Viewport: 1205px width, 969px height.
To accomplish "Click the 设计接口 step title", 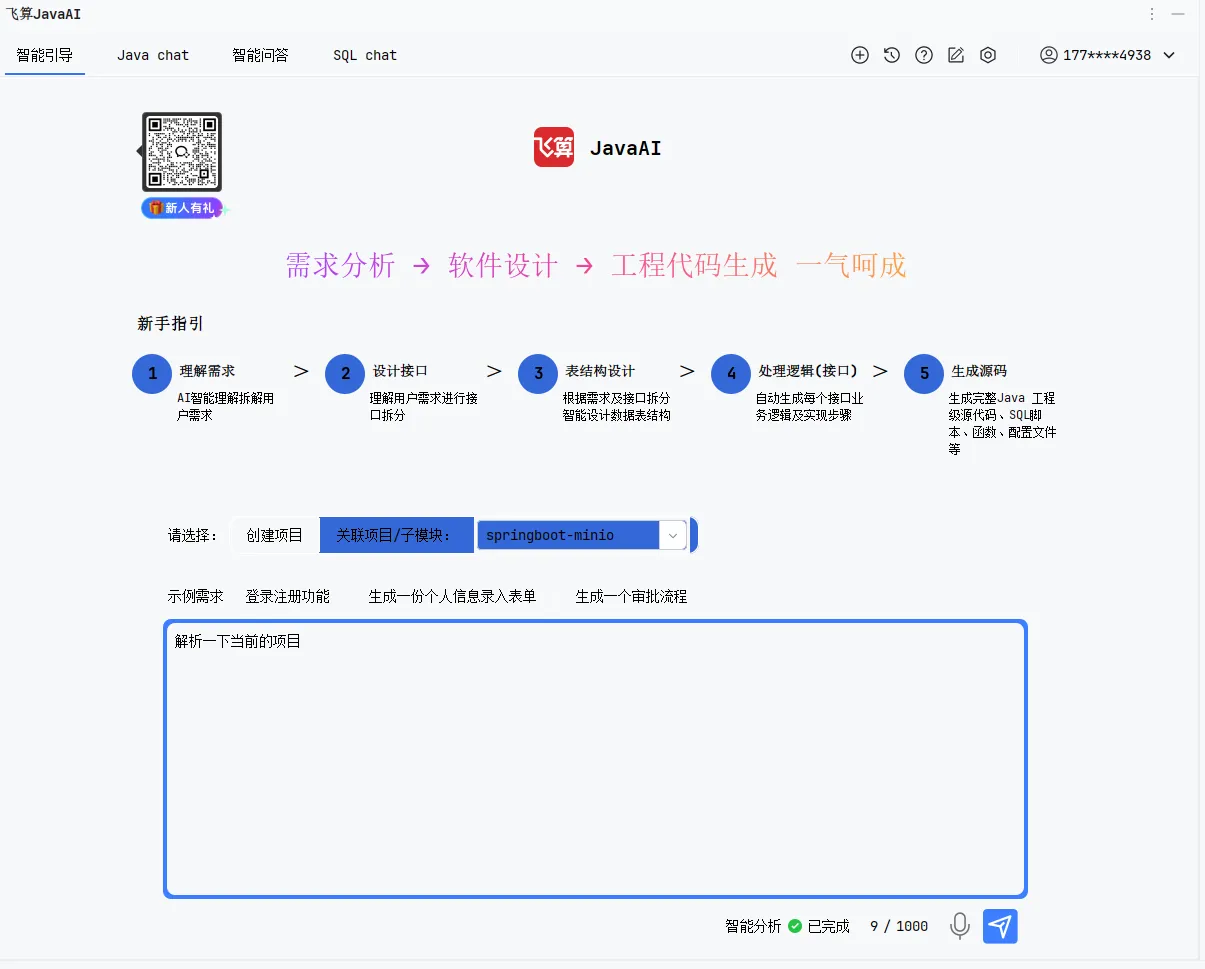I will [401, 371].
